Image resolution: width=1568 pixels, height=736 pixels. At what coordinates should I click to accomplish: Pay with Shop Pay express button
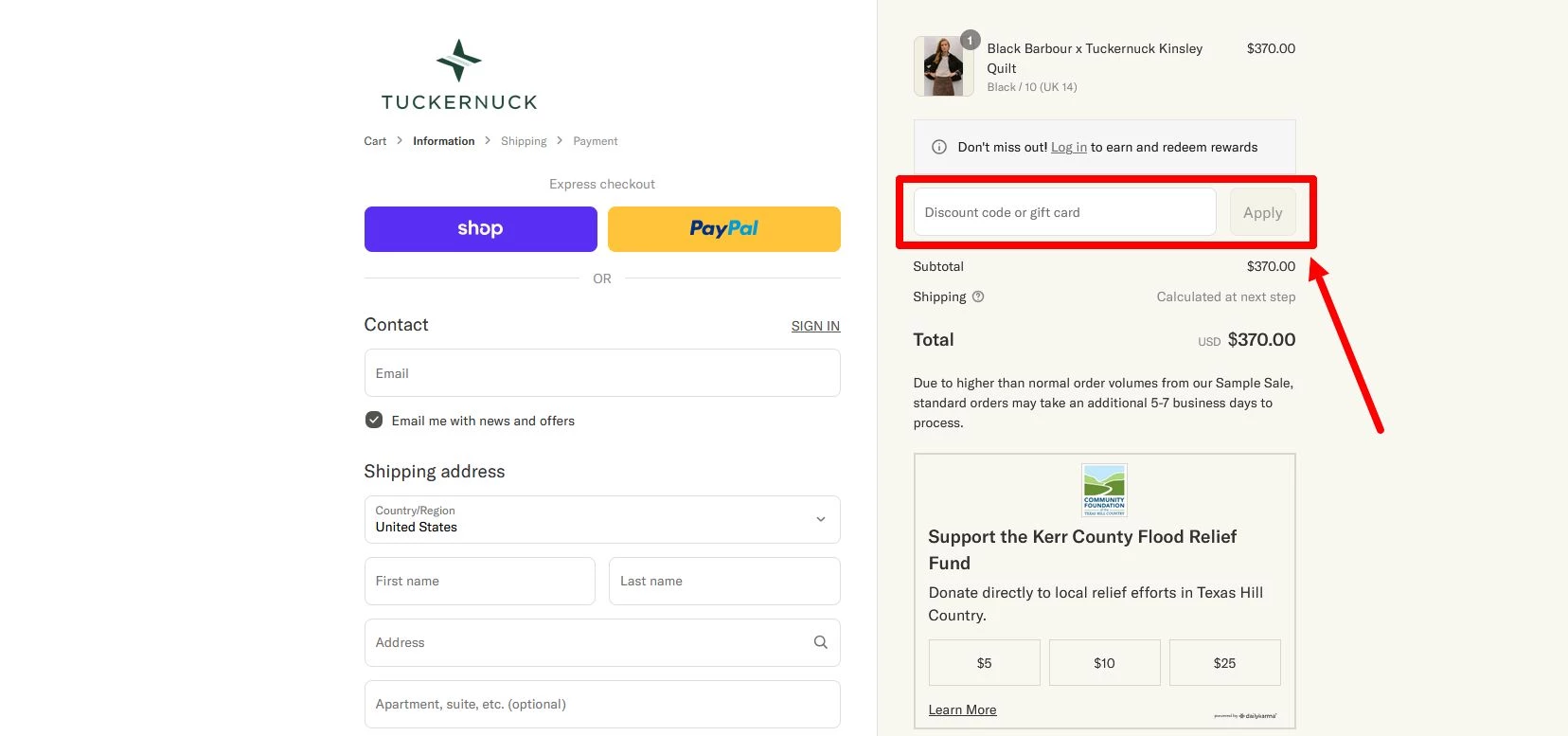point(480,229)
